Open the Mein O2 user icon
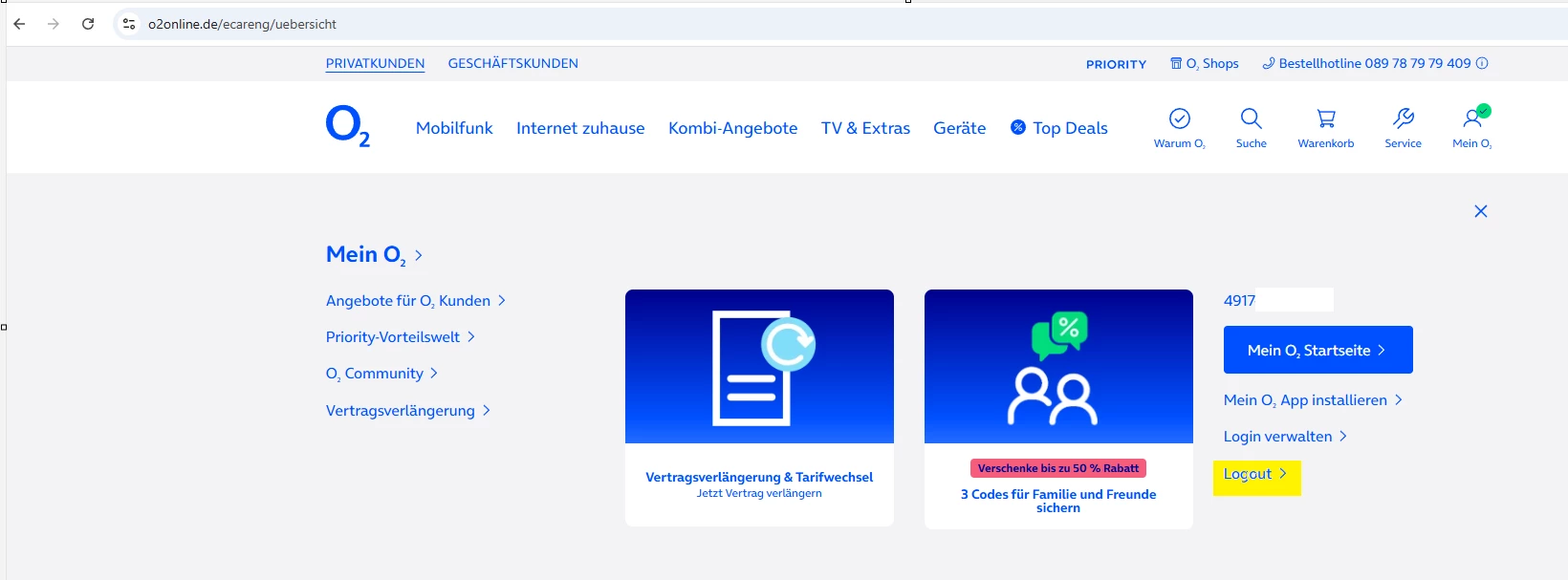 (1472, 118)
